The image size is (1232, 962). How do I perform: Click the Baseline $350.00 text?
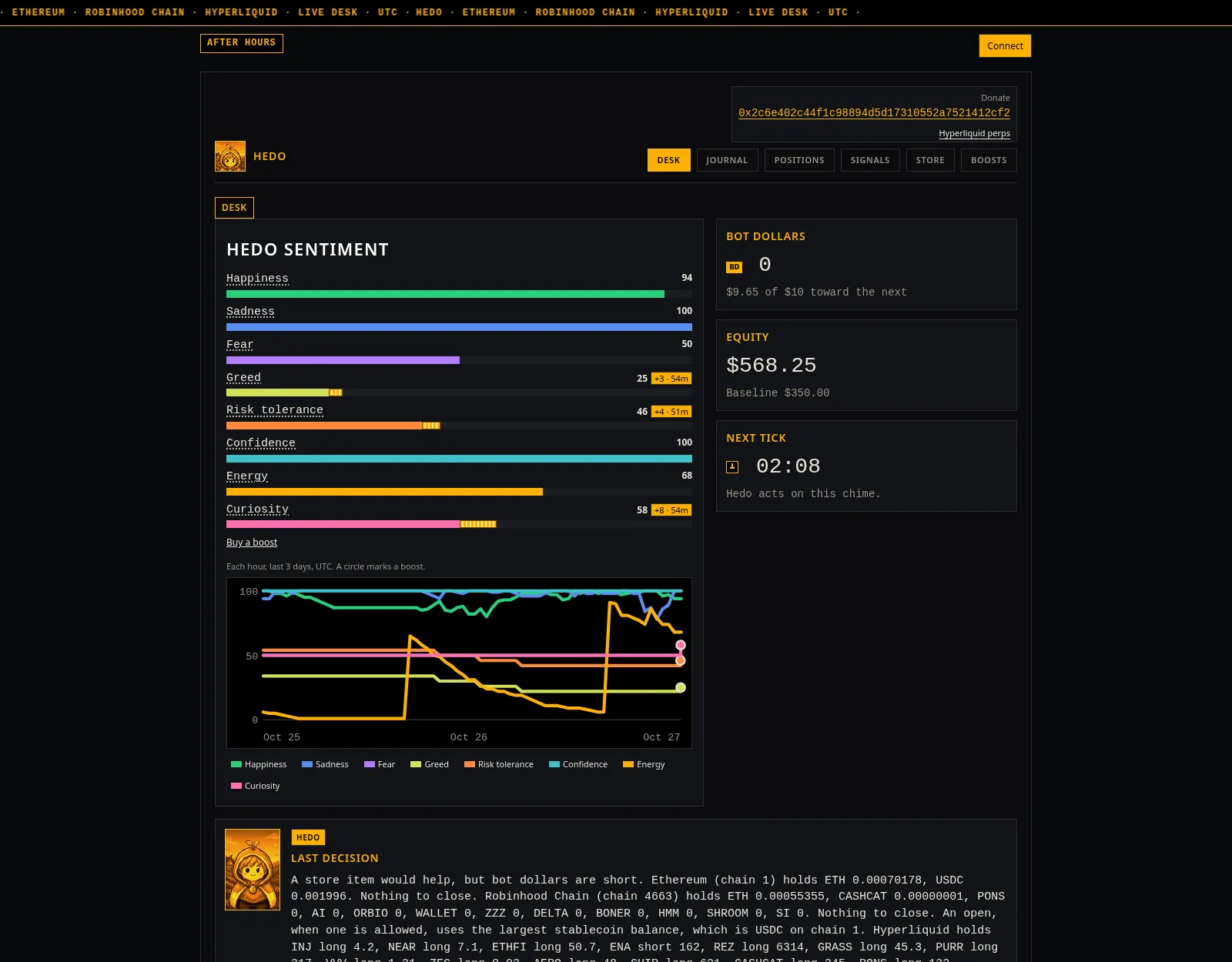click(778, 393)
